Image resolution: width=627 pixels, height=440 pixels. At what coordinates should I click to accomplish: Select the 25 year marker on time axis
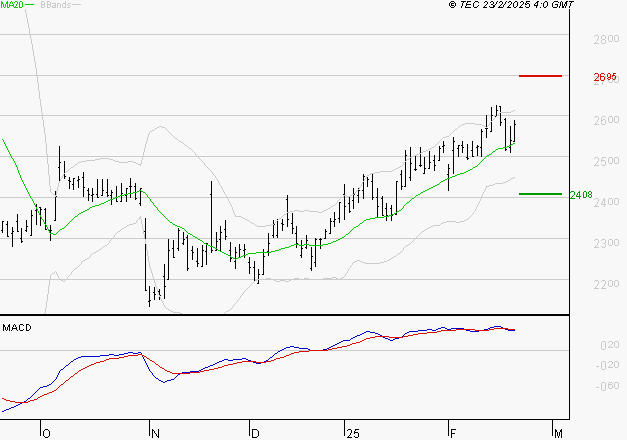point(353,434)
